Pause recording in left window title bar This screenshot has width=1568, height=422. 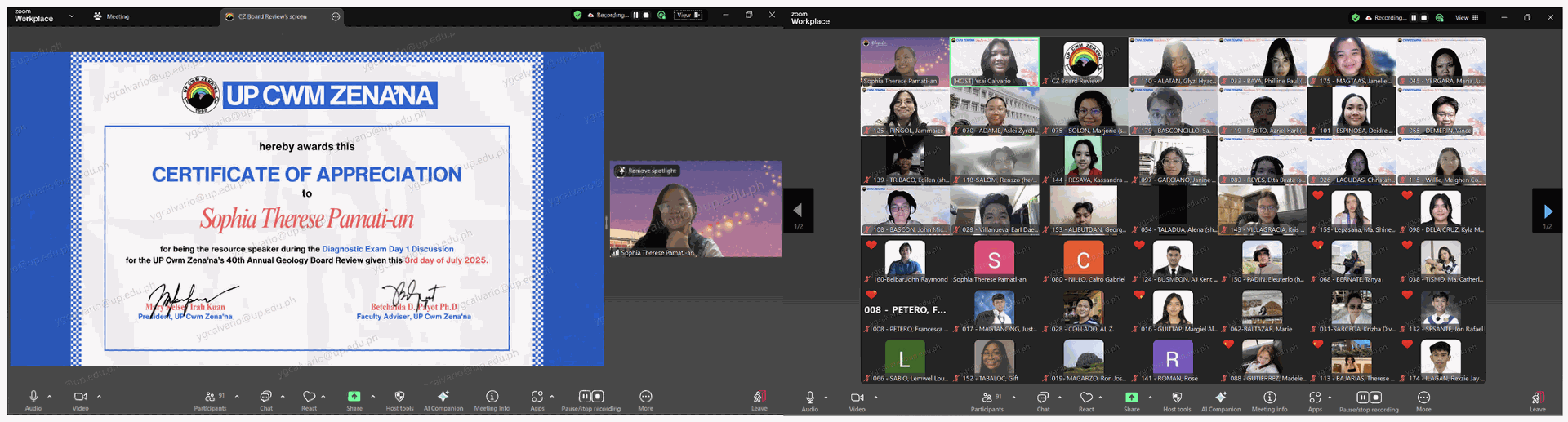[635, 16]
